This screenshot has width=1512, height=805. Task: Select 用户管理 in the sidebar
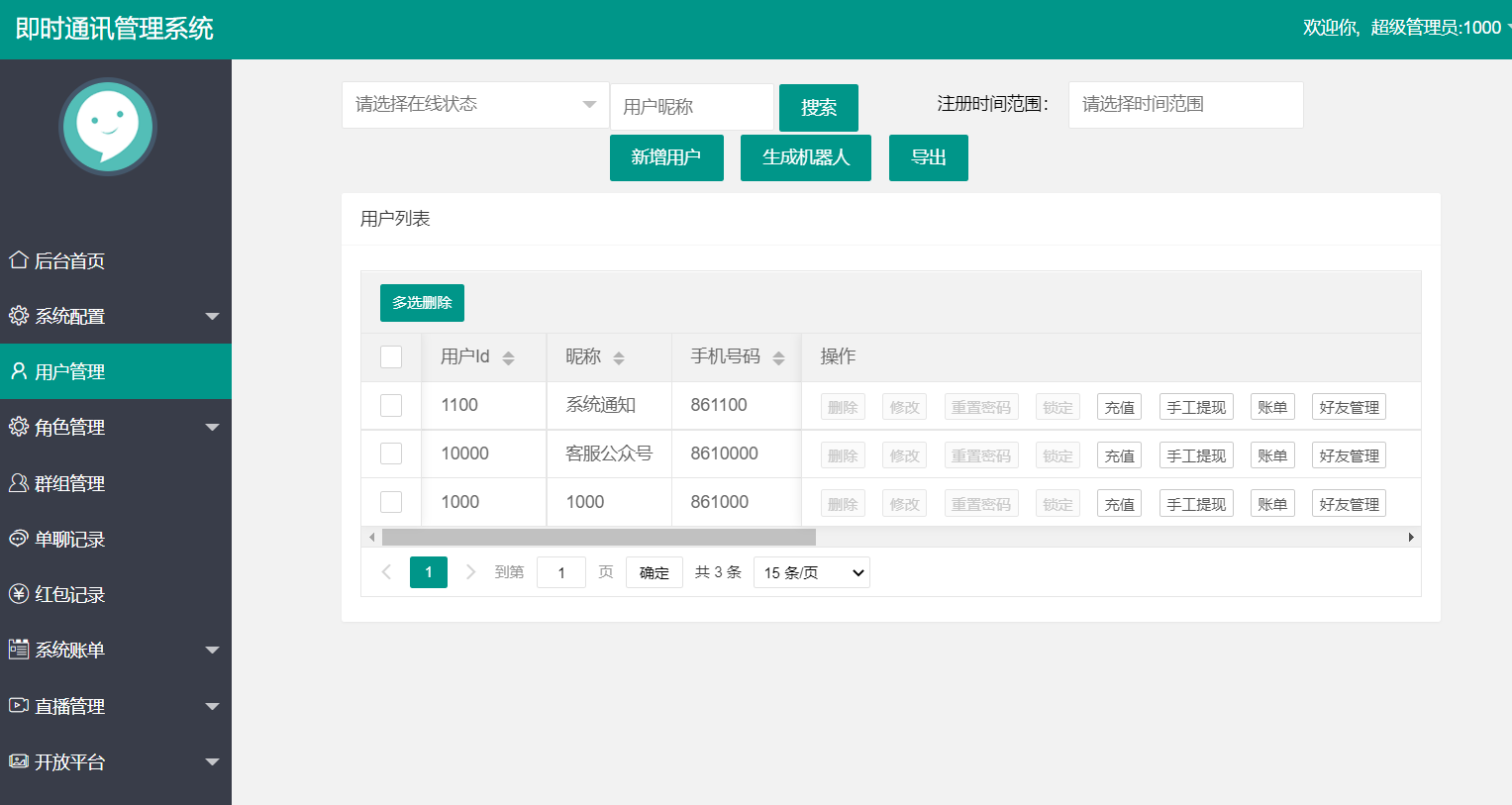pos(116,371)
